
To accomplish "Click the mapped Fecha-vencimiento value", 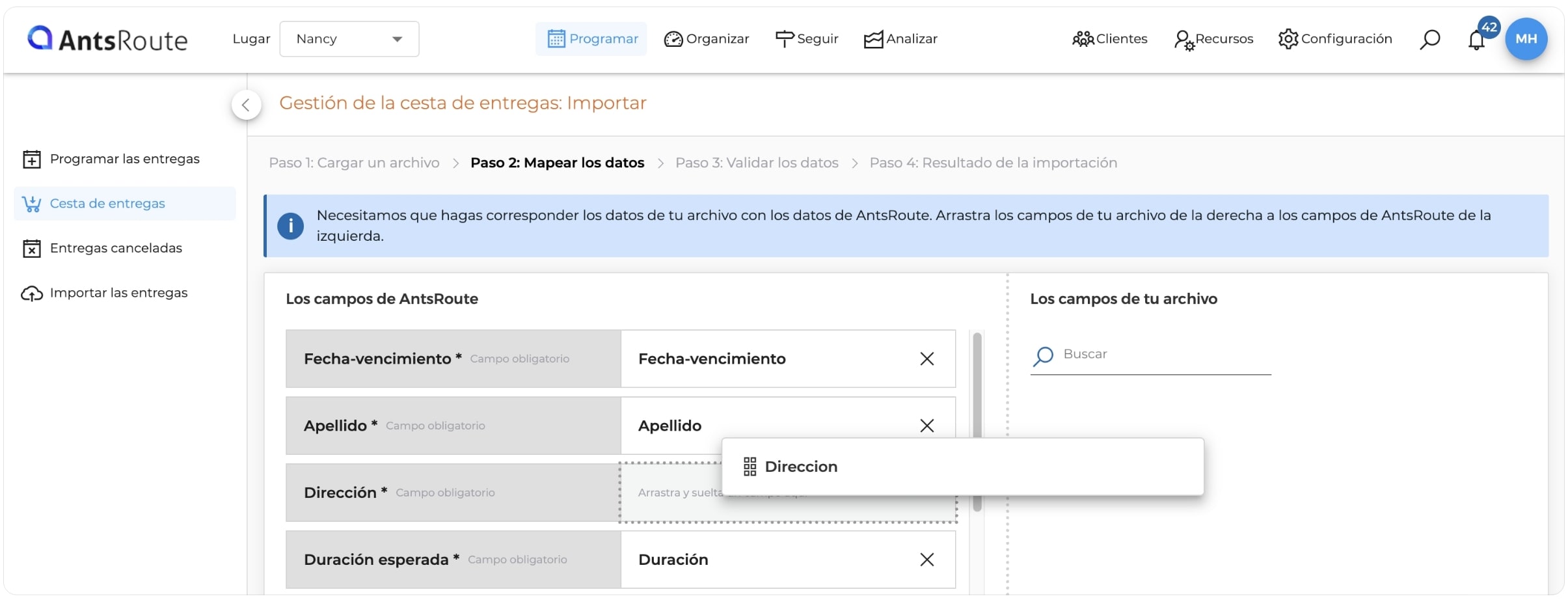I will click(x=712, y=359).
